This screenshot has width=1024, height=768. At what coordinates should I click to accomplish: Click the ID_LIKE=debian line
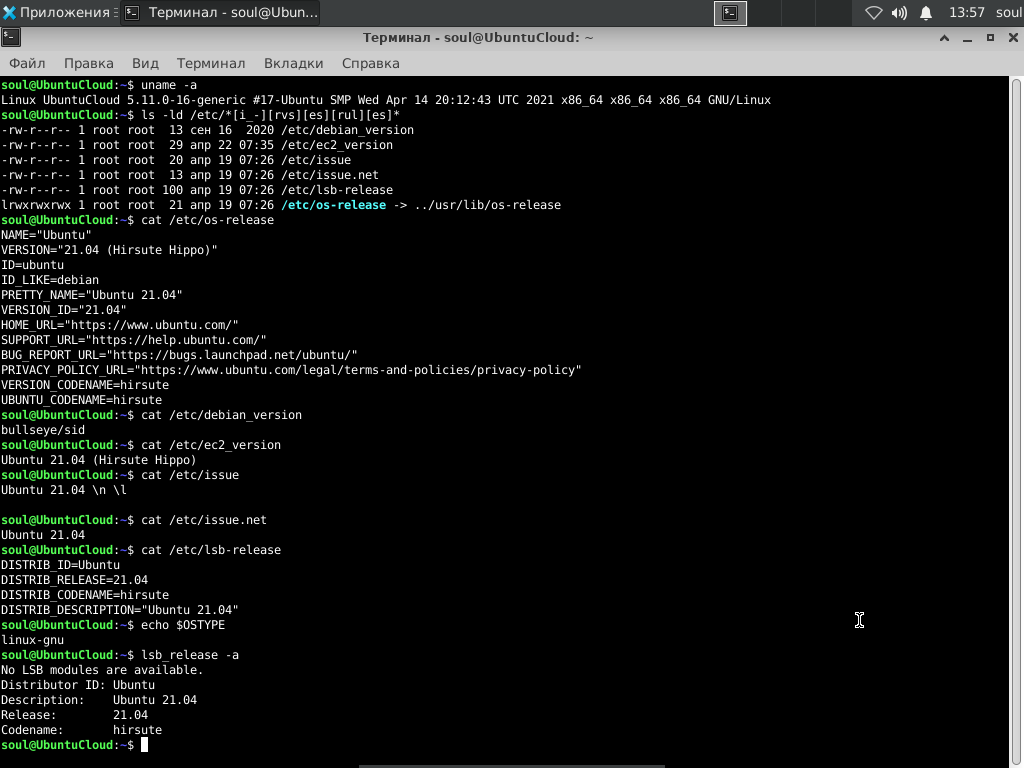click(x=50, y=280)
